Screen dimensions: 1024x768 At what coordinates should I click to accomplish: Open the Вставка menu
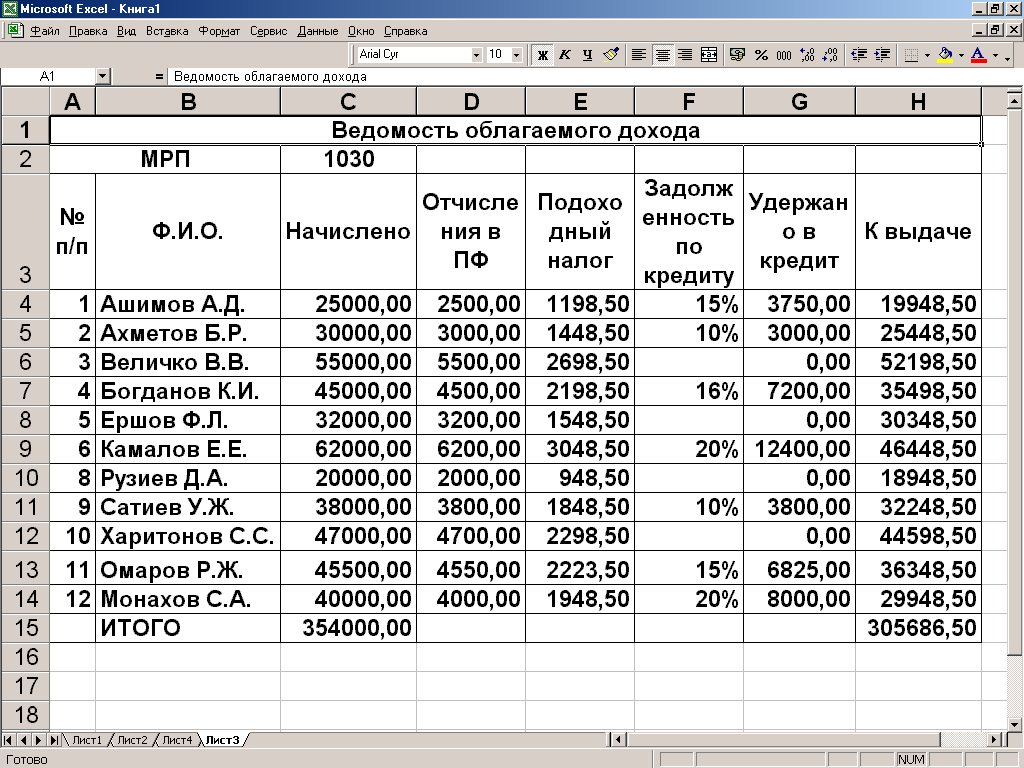(167, 31)
